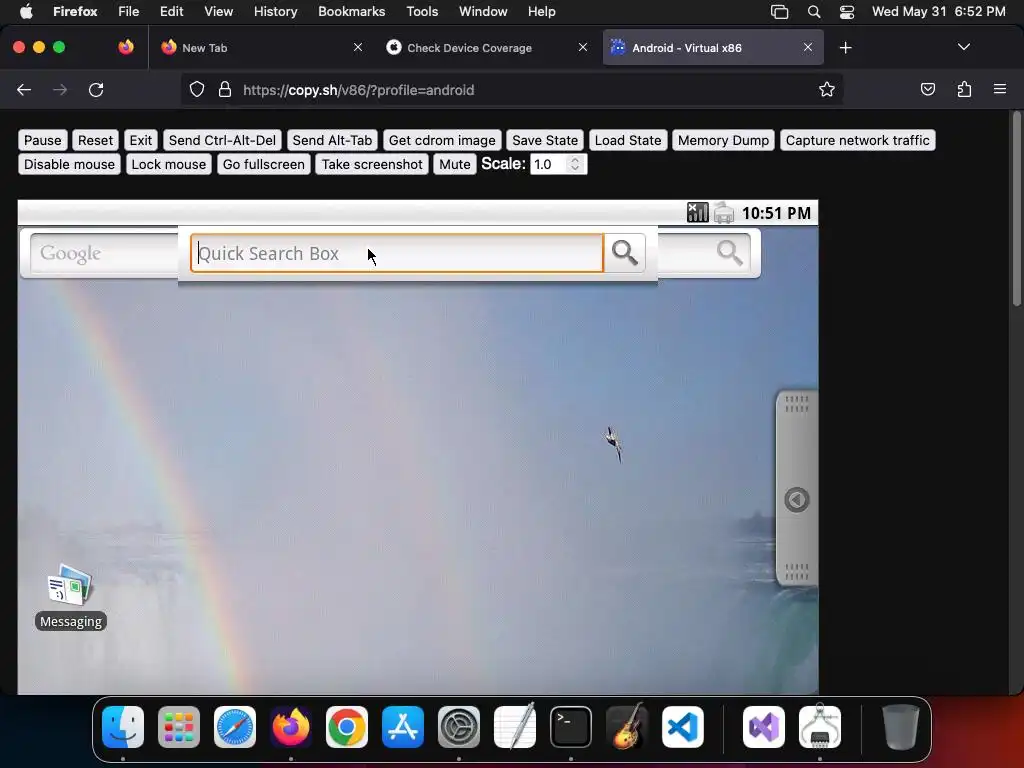
Task: Click the menu bar date and time
Action: coord(938,12)
